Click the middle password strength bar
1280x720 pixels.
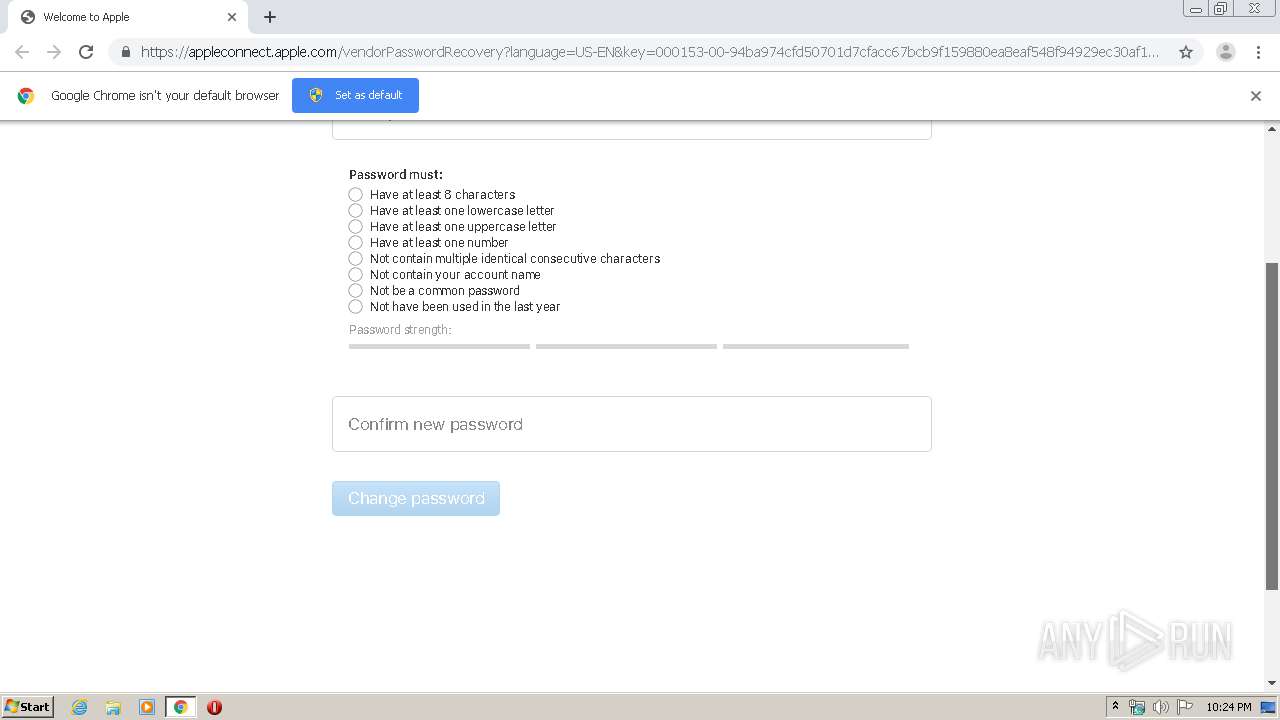pyautogui.click(x=626, y=346)
